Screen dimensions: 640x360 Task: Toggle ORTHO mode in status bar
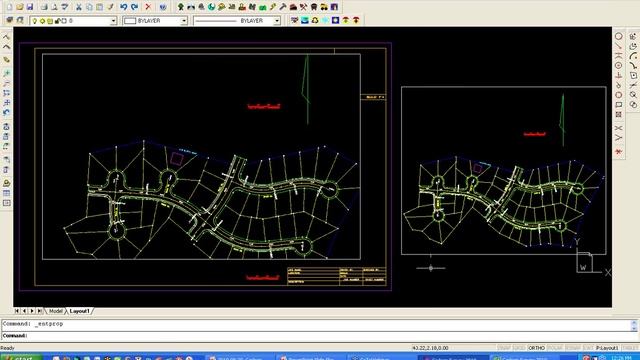click(x=536, y=348)
